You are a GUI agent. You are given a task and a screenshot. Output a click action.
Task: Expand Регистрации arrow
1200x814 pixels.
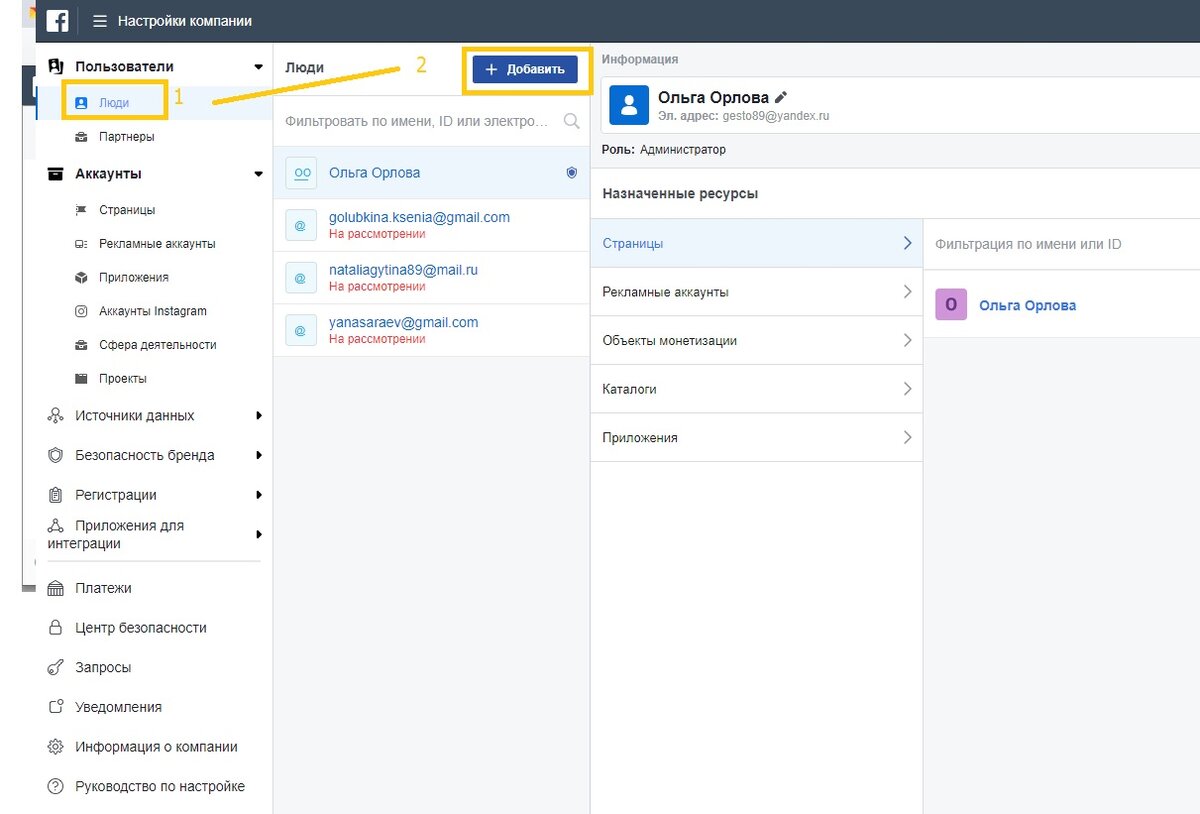point(259,495)
